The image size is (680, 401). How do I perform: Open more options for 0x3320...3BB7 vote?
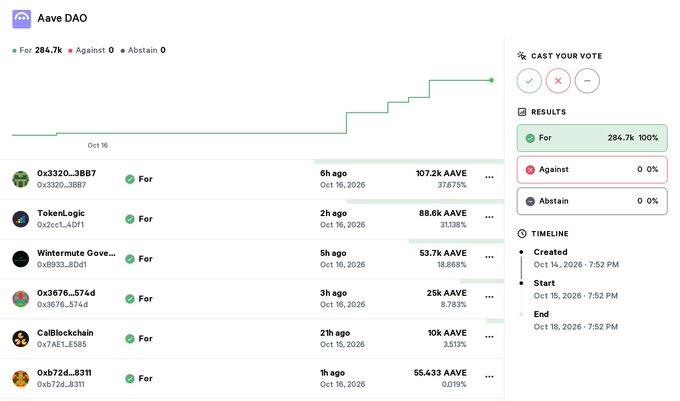click(489, 177)
